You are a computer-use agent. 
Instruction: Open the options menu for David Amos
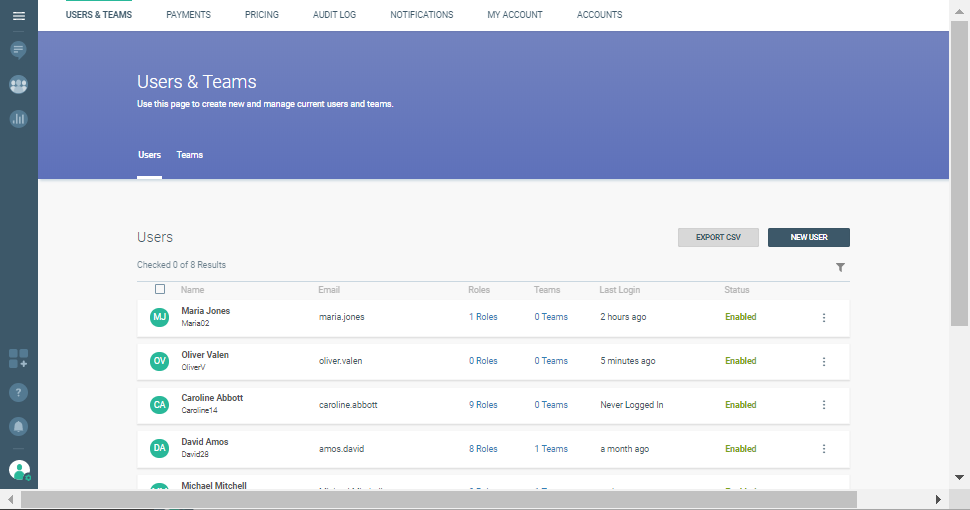824,449
